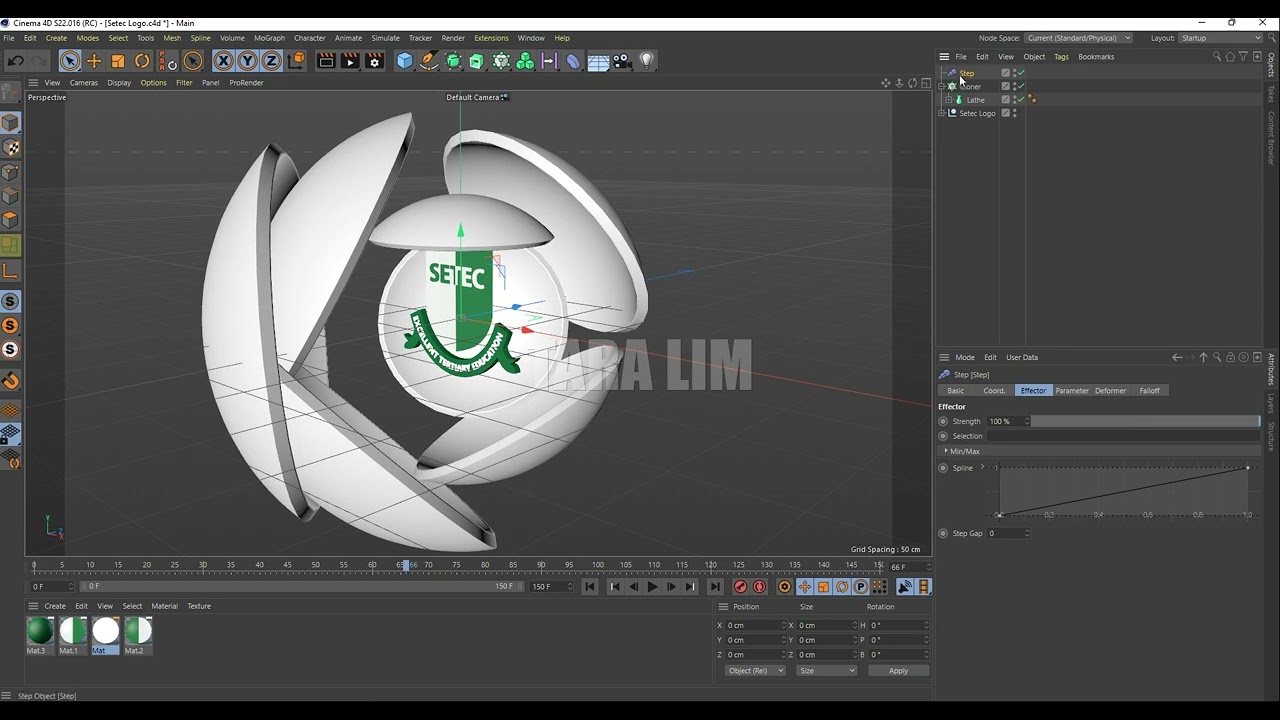Toggle Setec Logo visibility dots

click(1015, 113)
